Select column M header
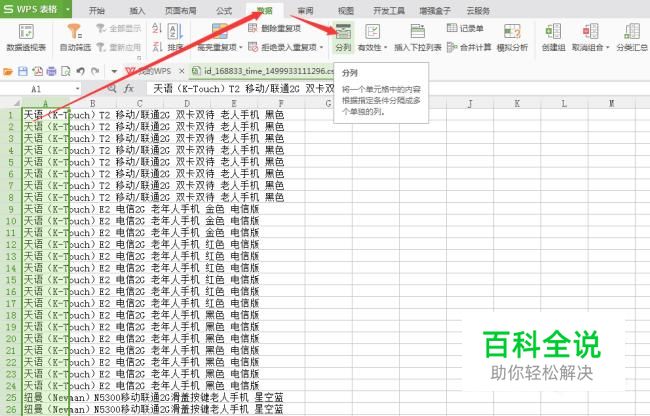This screenshot has width=650, height=416. 611,103
